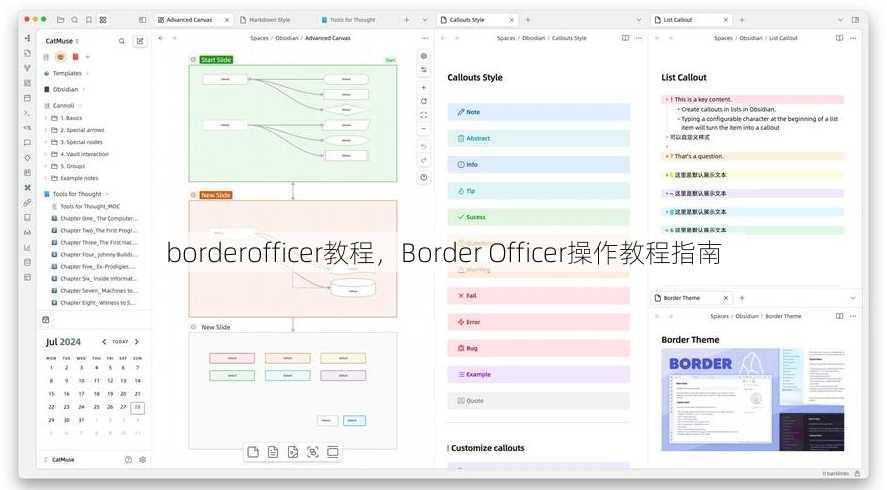Select the orange emoji space icon
This screenshot has width=887, height=490.
[x=61, y=57]
